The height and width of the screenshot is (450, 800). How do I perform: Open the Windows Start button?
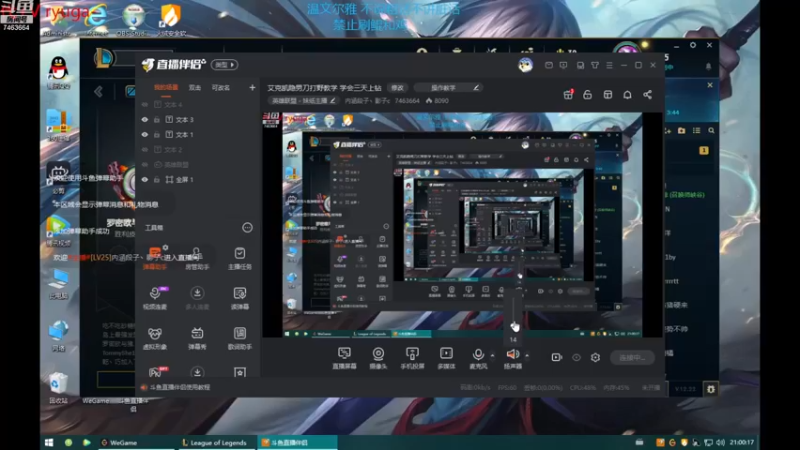[x=49, y=442]
